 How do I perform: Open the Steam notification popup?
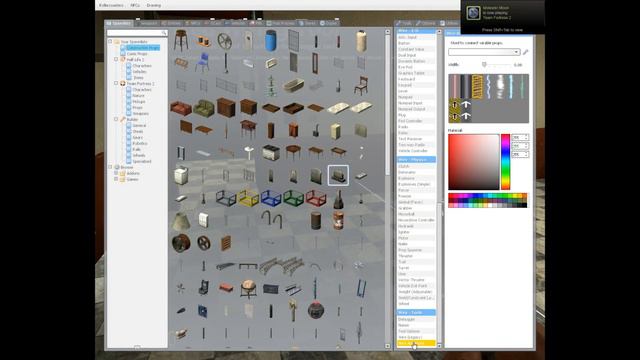tap(502, 17)
